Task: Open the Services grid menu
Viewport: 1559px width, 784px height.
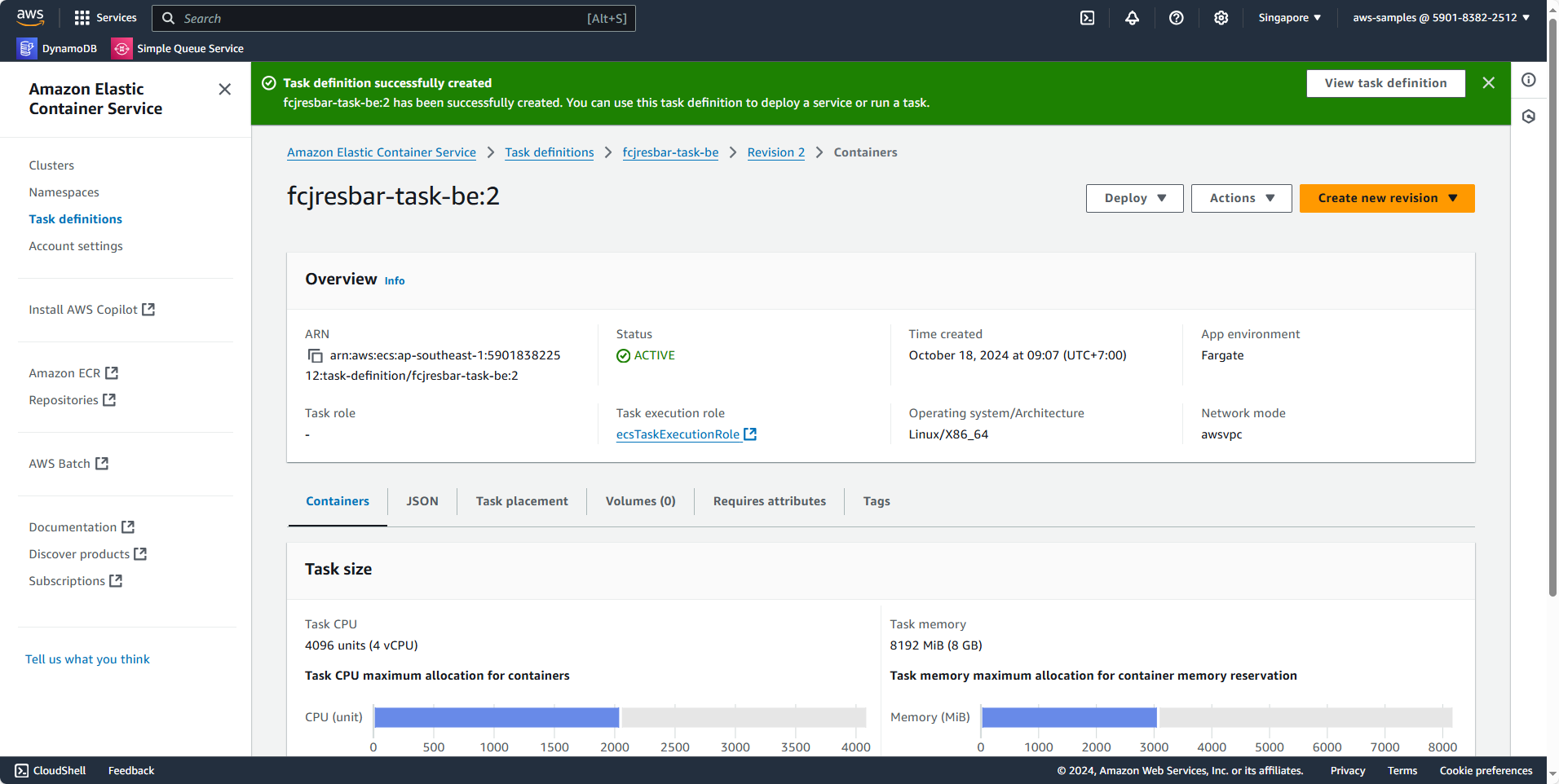Action: [x=105, y=18]
